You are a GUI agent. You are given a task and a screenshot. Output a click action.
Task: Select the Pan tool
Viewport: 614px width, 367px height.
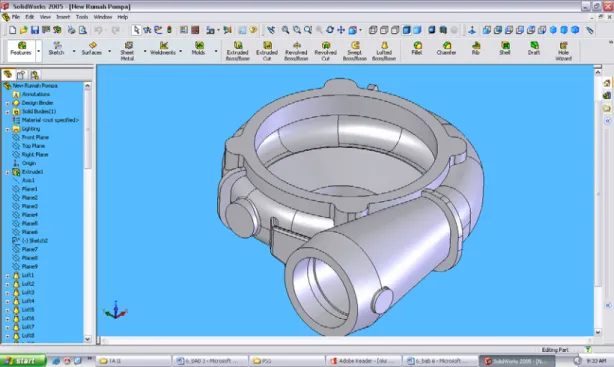[x=341, y=30]
